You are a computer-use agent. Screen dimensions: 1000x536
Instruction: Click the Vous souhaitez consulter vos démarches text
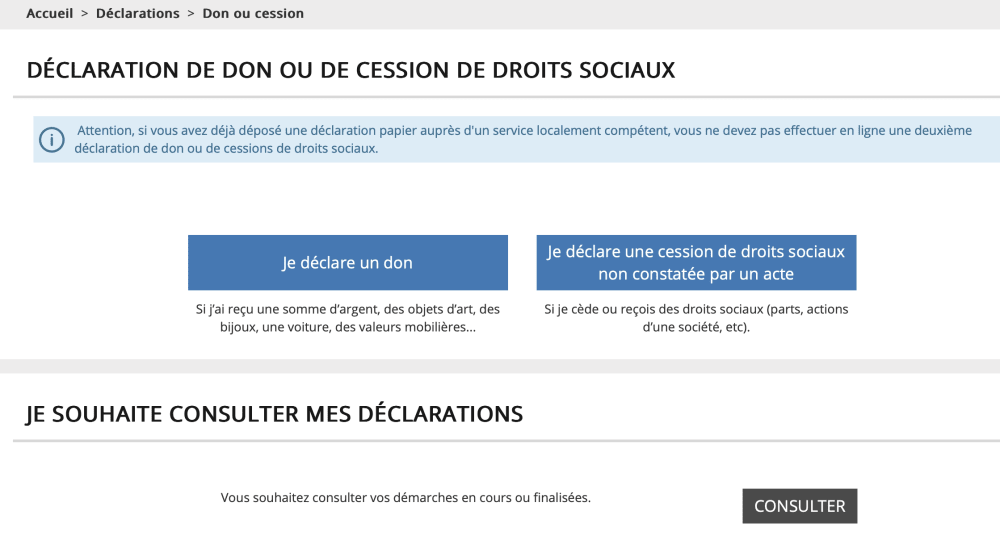click(x=405, y=497)
